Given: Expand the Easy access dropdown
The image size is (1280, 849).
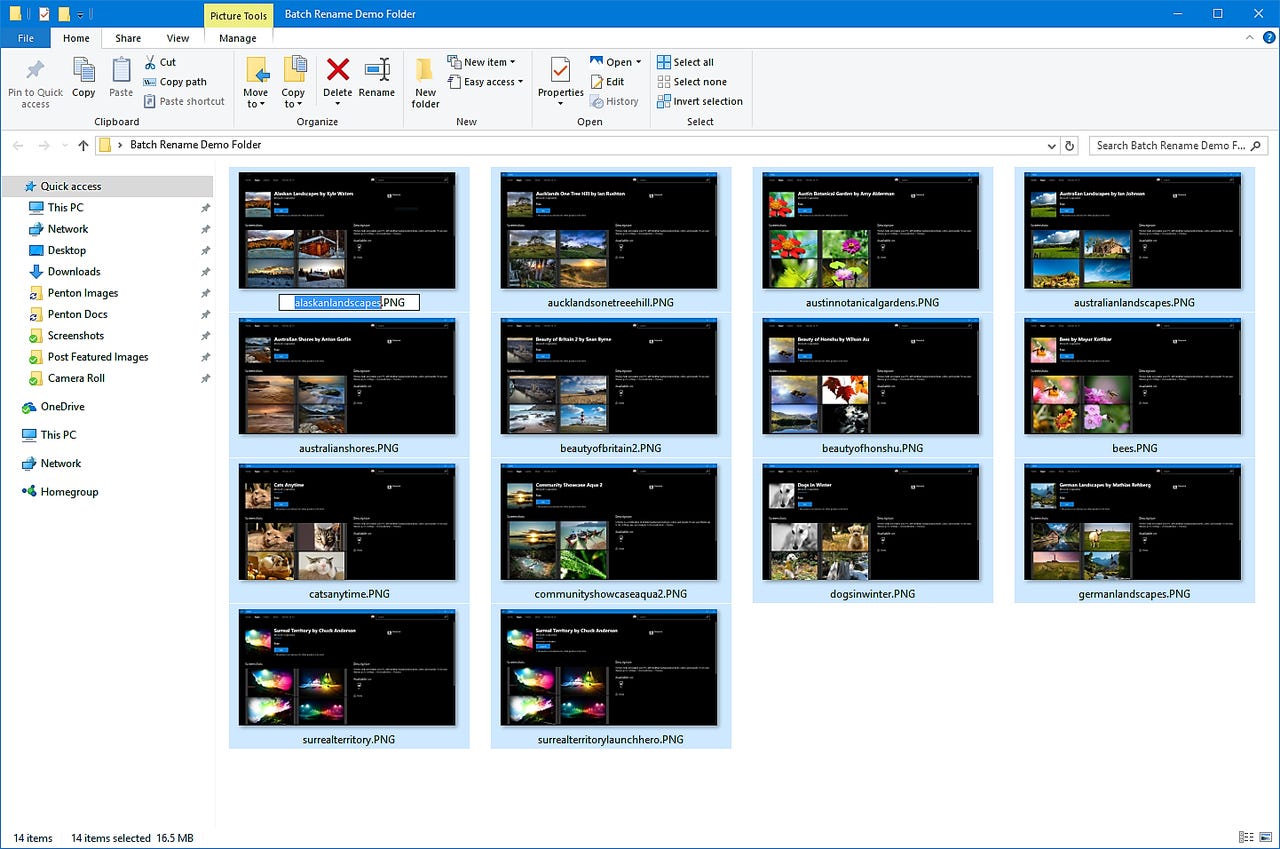Looking at the screenshot, I should [x=486, y=81].
